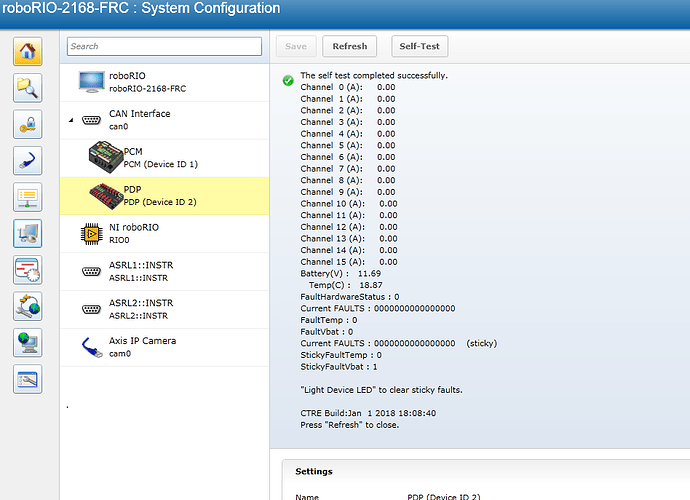Select the NI roboRIO RIO0 row
690x500 pixels.
click(x=165, y=234)
